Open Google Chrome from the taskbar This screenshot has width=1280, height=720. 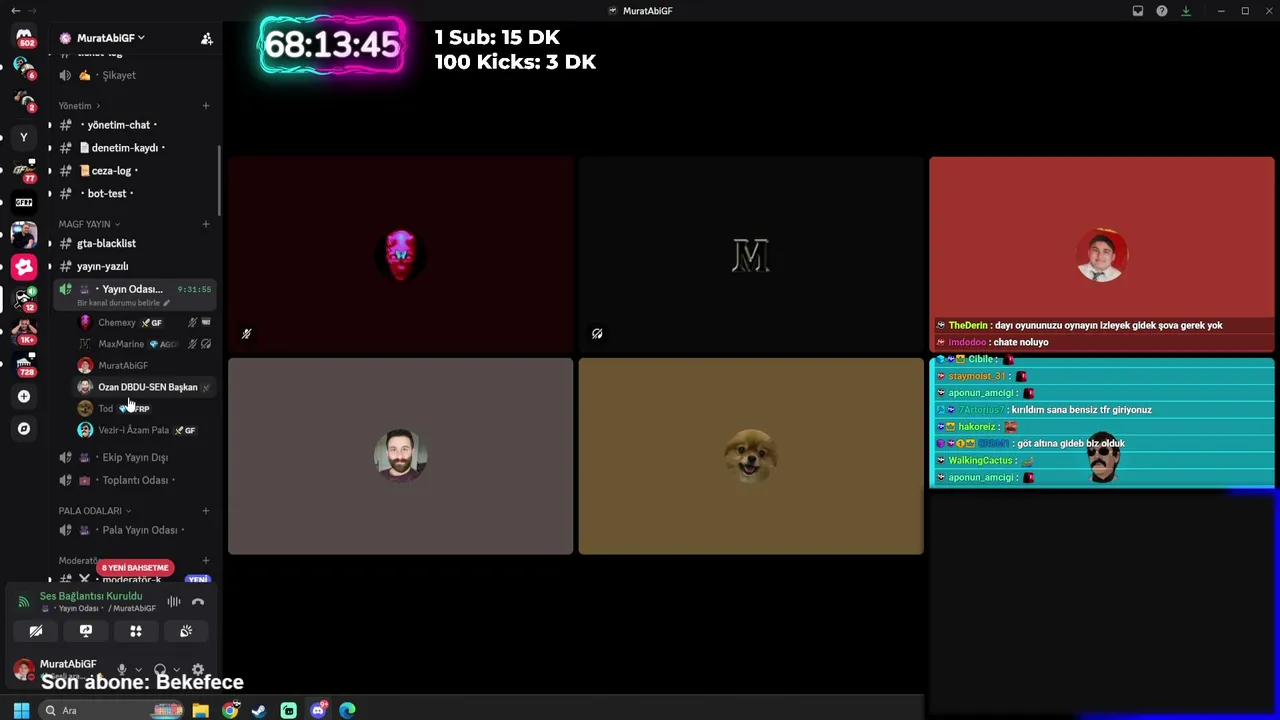(230, 710)
